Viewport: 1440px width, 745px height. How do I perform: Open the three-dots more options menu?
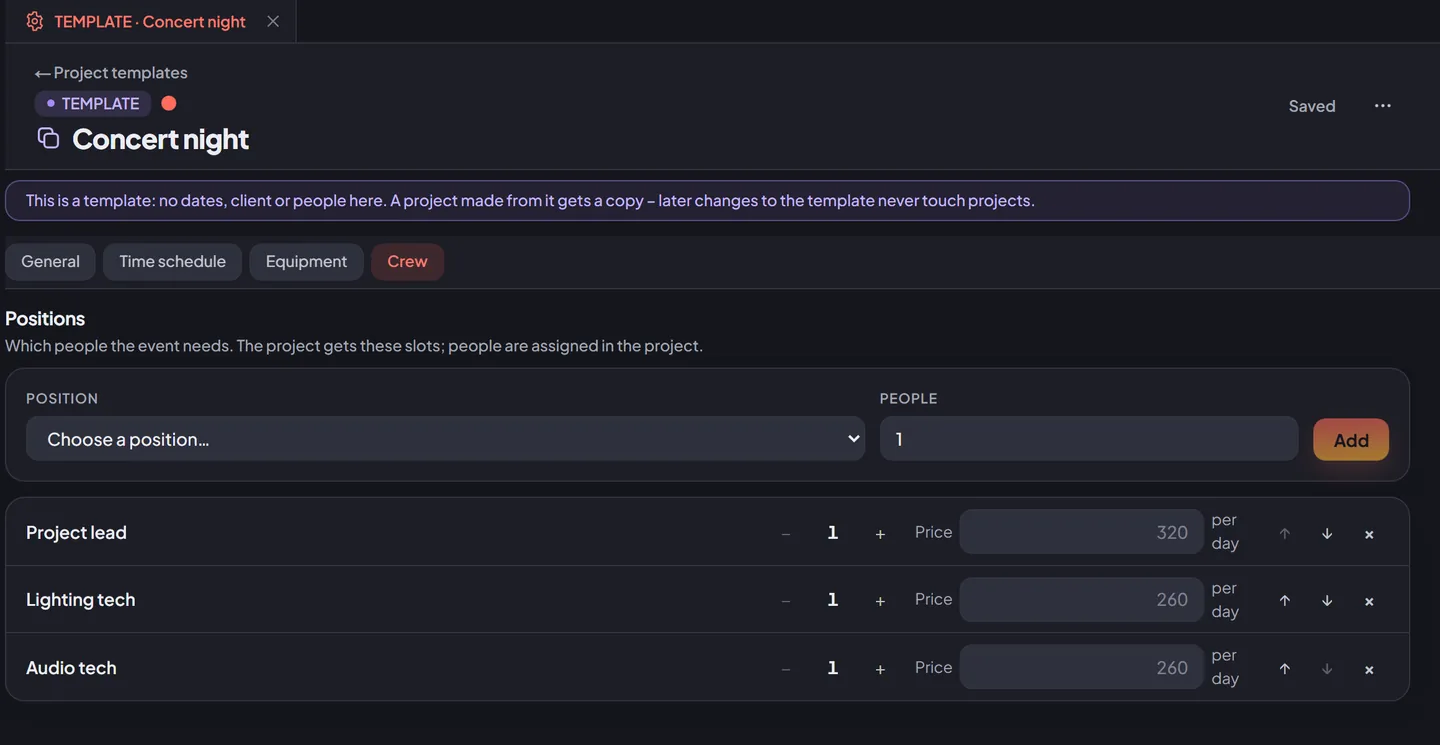[1382, 106]
